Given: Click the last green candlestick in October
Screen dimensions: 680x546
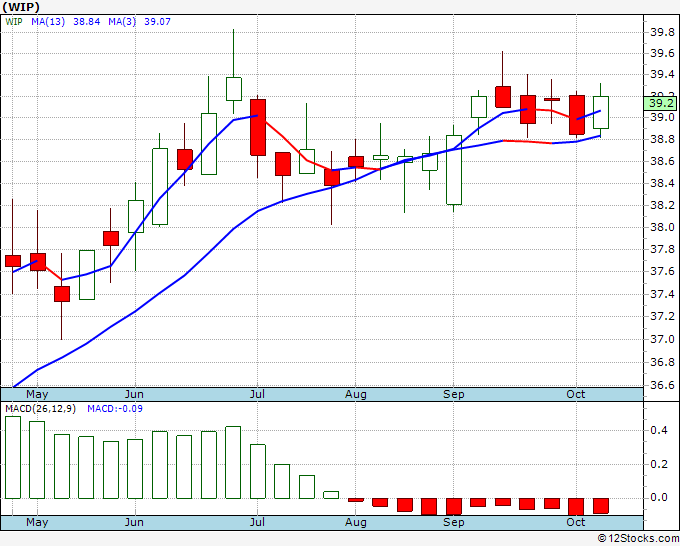Looking at the screenshot, I should [x=601, y=112].
